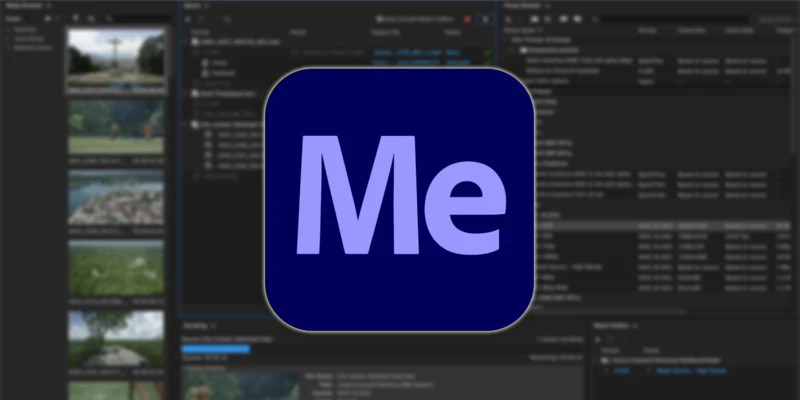Select the Preset Browser panel tab
800x400 pixels.
pyautogui.click(x=523, y=5)
